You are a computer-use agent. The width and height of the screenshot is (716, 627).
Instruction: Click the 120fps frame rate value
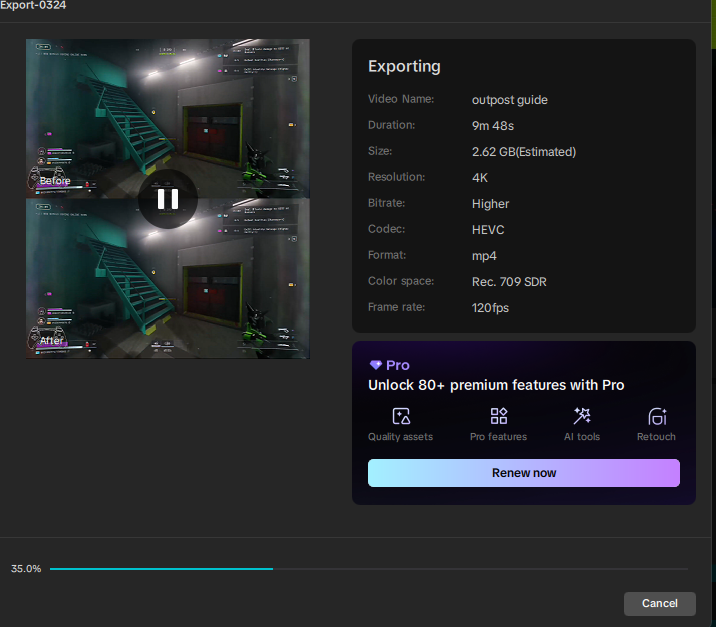[x=490, y=308]
